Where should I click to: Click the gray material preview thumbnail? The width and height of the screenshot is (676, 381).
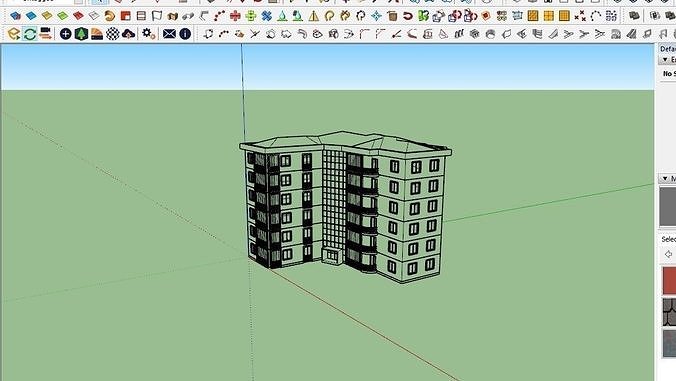pos(668,206)
